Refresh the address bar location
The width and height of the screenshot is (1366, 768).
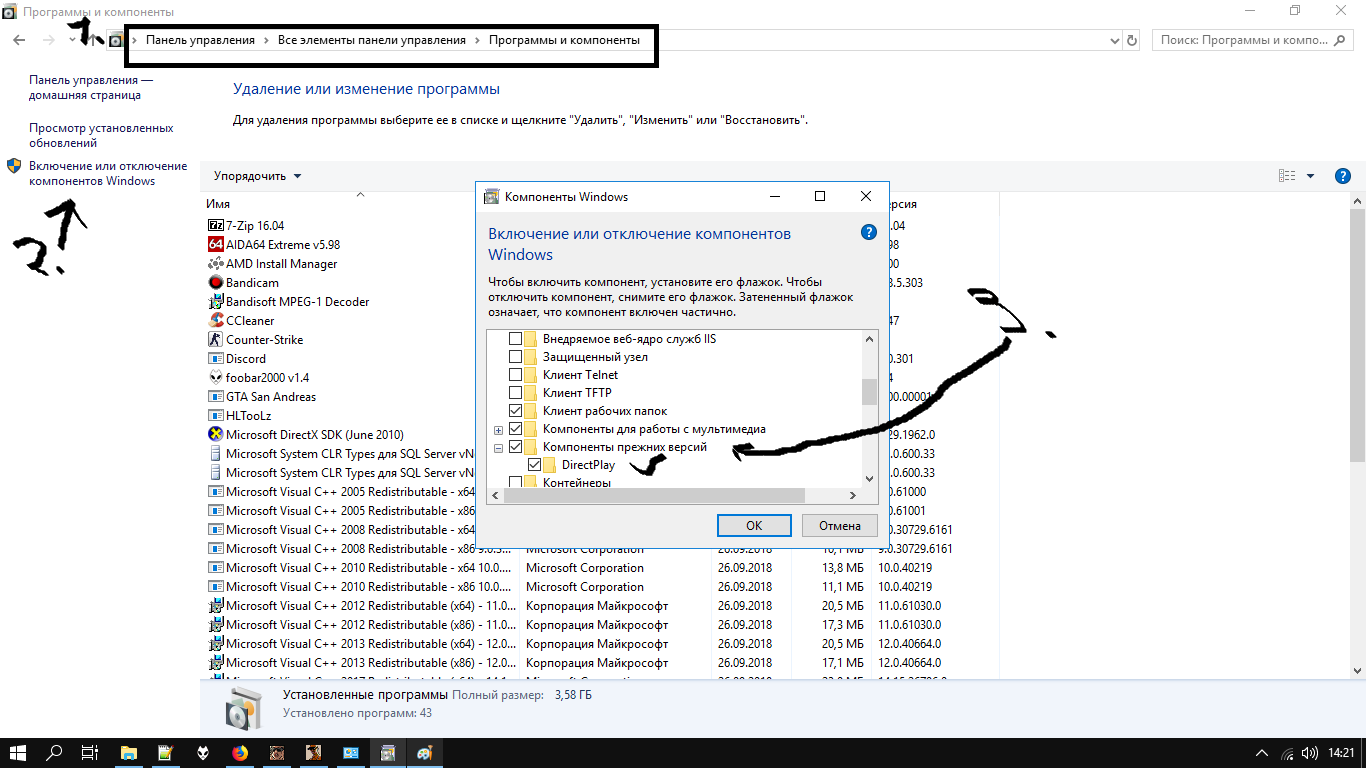tap(1132, 40)
